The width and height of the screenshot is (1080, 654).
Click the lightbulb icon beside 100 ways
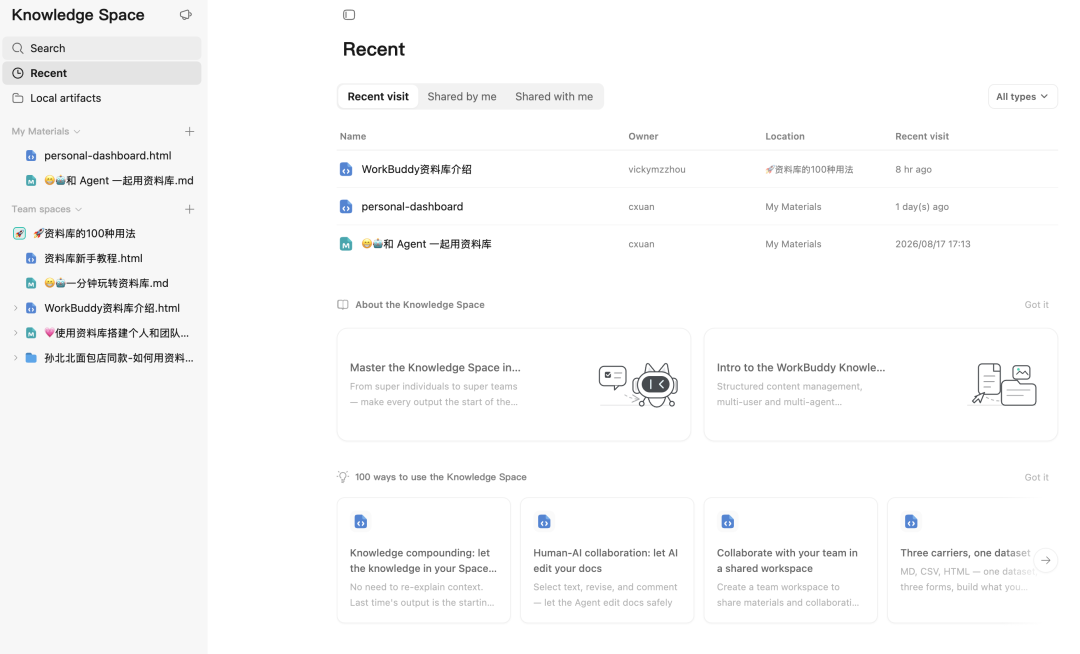(342, 476)
